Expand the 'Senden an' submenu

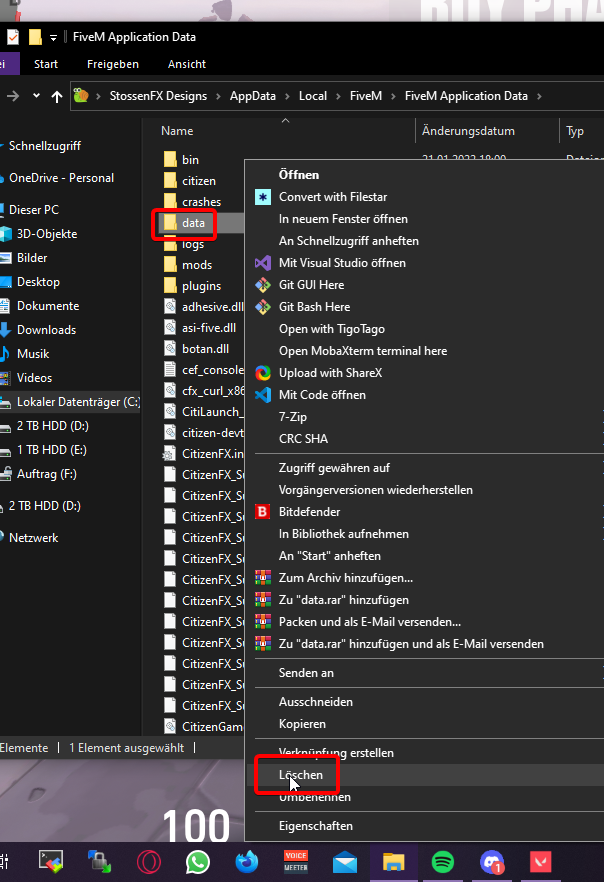click(306, 673)
